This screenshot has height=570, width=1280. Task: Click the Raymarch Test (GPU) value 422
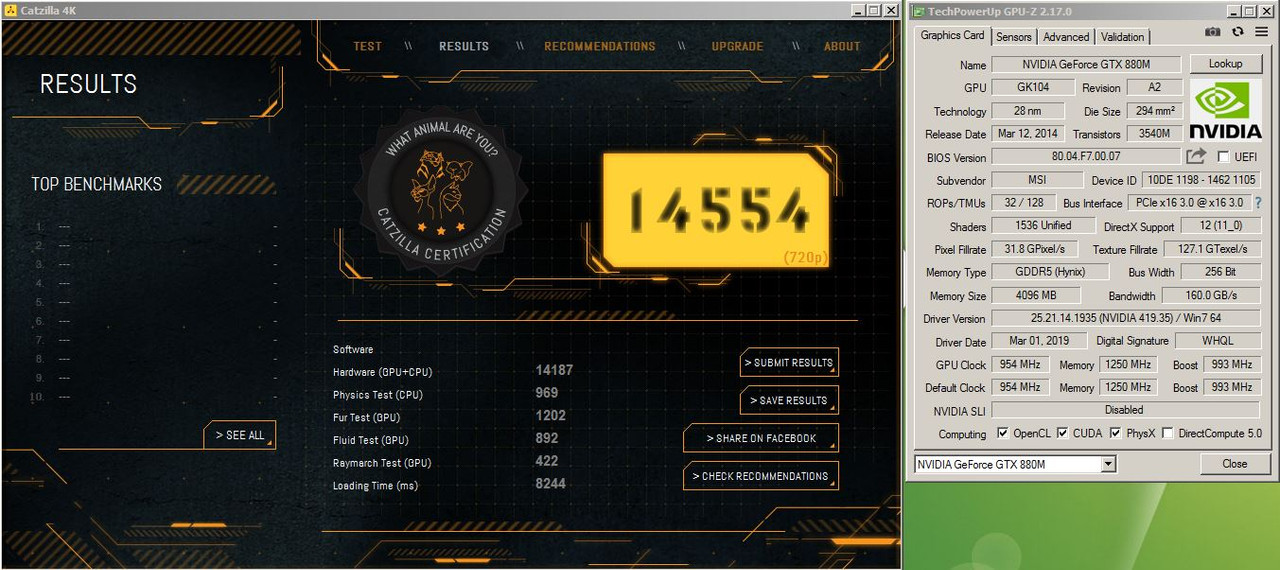(546, 461)
